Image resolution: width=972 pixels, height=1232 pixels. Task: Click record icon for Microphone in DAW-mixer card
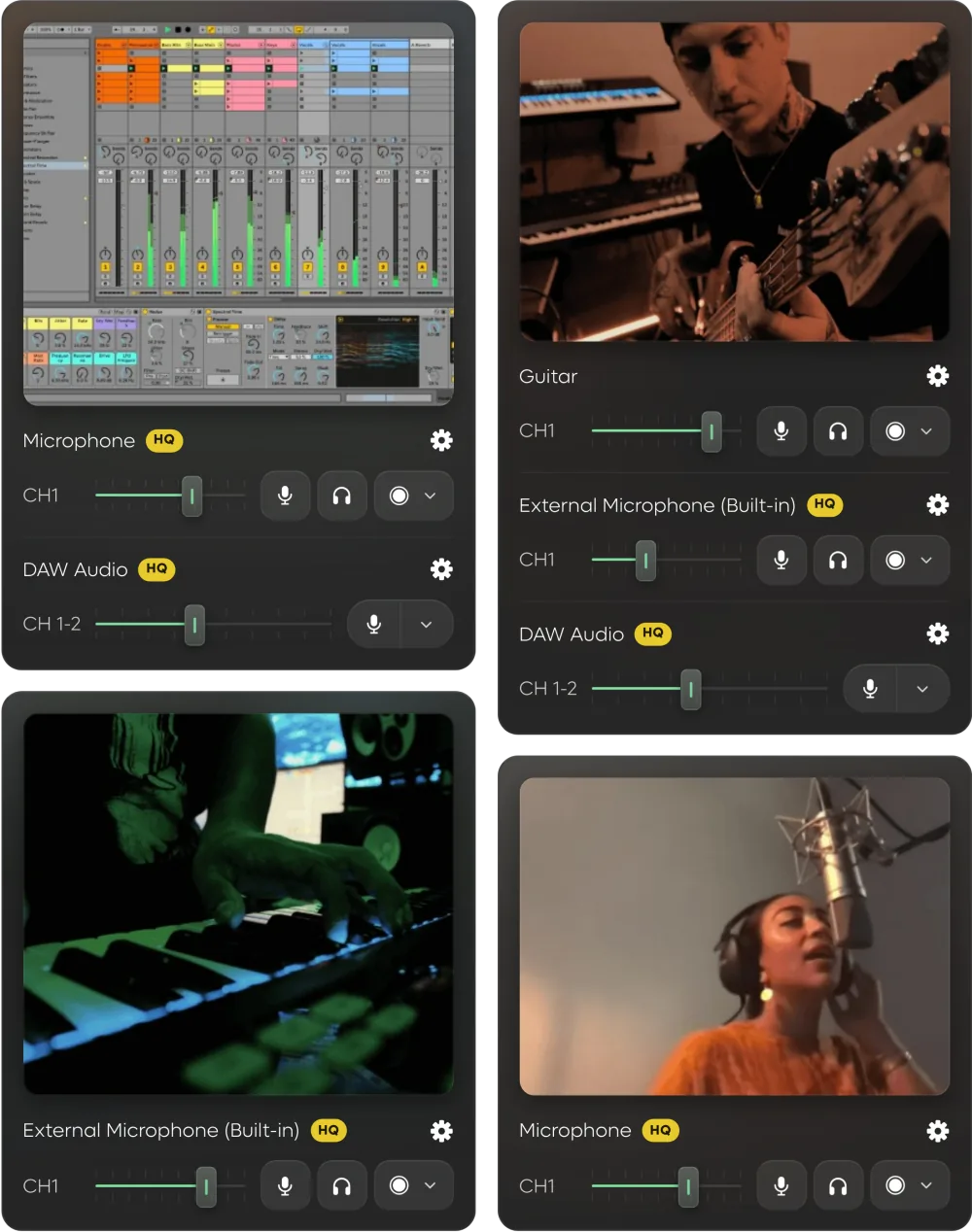pyautogui.click(x=399, y=496)
